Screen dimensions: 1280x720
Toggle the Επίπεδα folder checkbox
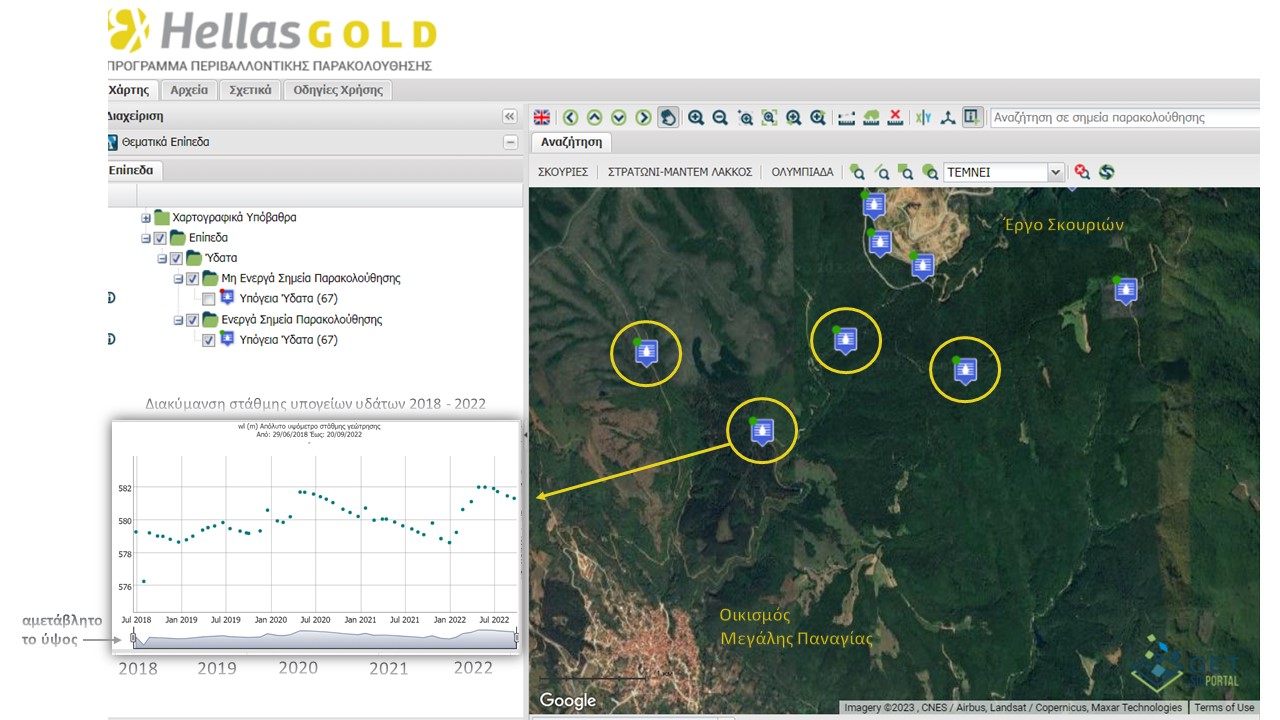(160, 238)
